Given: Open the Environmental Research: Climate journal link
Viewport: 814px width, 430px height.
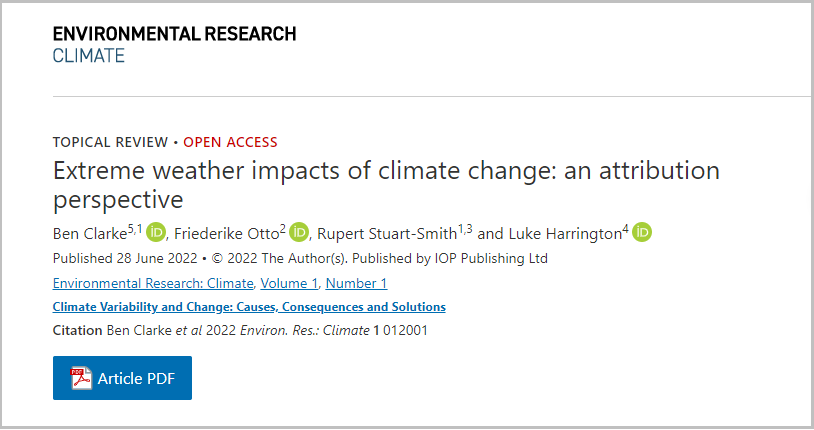Looking at the screenshot, I should click(154, 284).
